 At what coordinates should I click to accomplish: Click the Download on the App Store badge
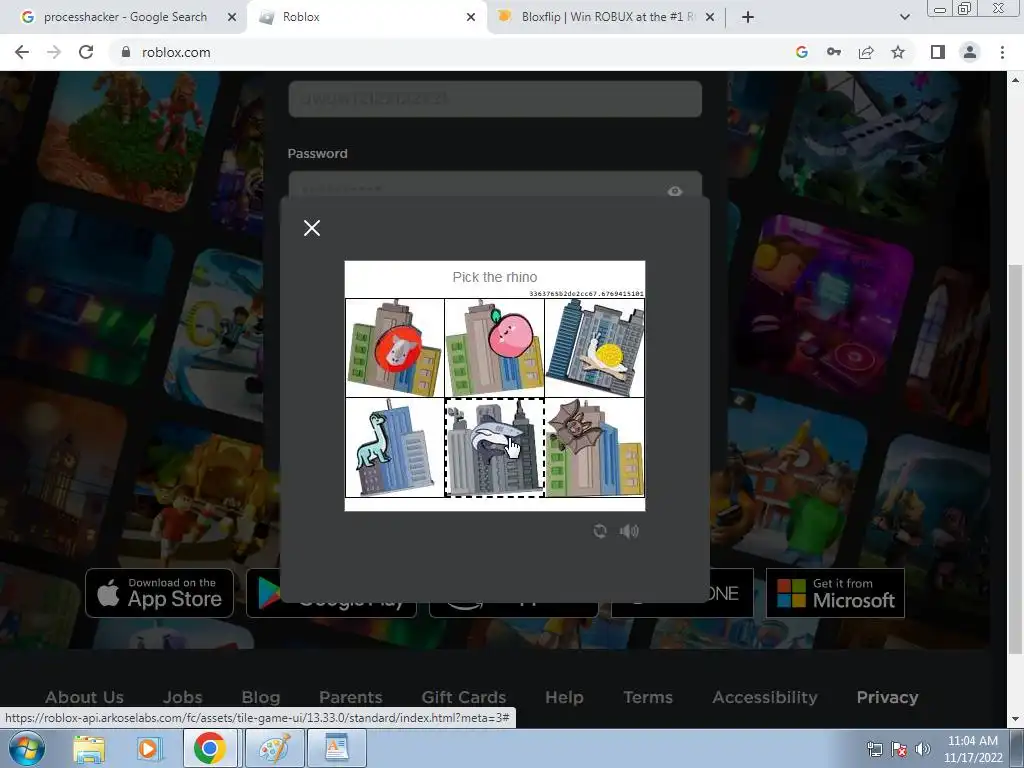tap(159, 593)
